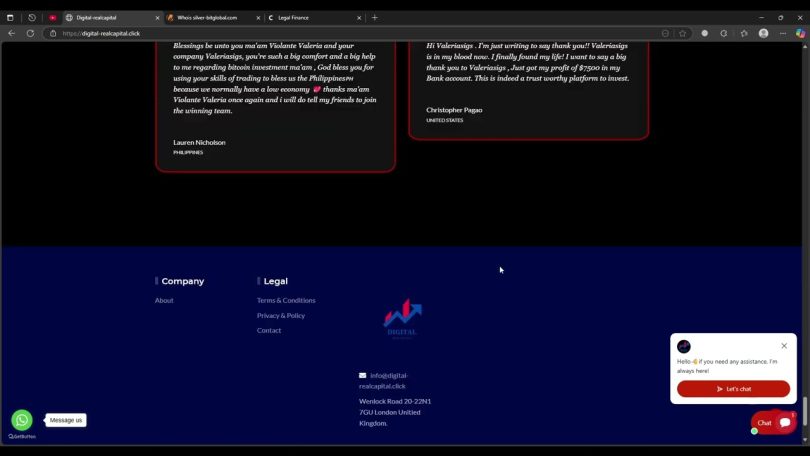Focus the address bar URL field

tap(356, 33)
